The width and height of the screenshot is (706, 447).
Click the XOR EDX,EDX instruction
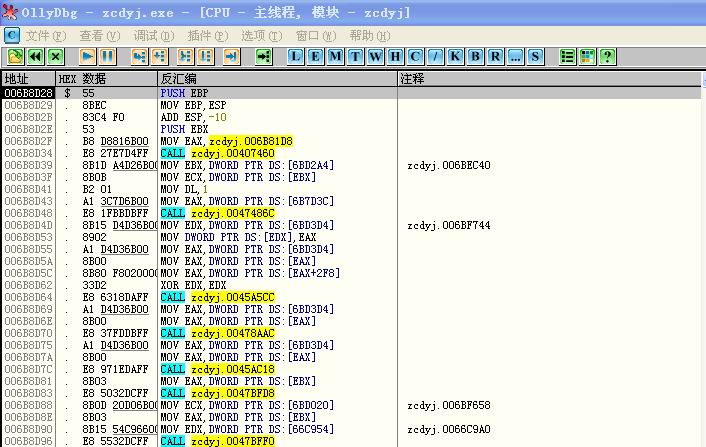193,285
